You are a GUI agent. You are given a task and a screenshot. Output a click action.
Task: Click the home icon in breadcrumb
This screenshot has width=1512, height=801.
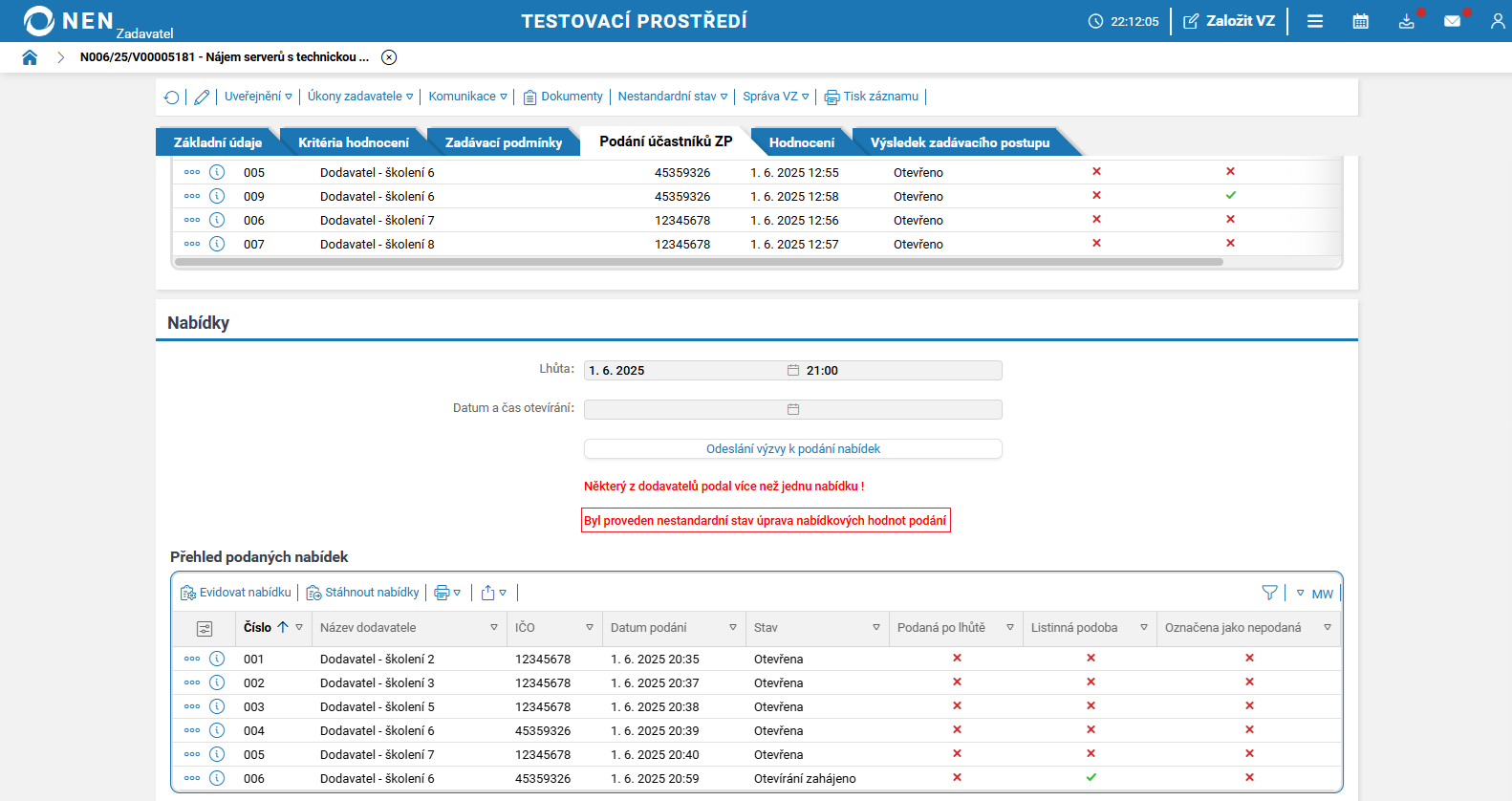pyautogui.click(x=30, y=57)
